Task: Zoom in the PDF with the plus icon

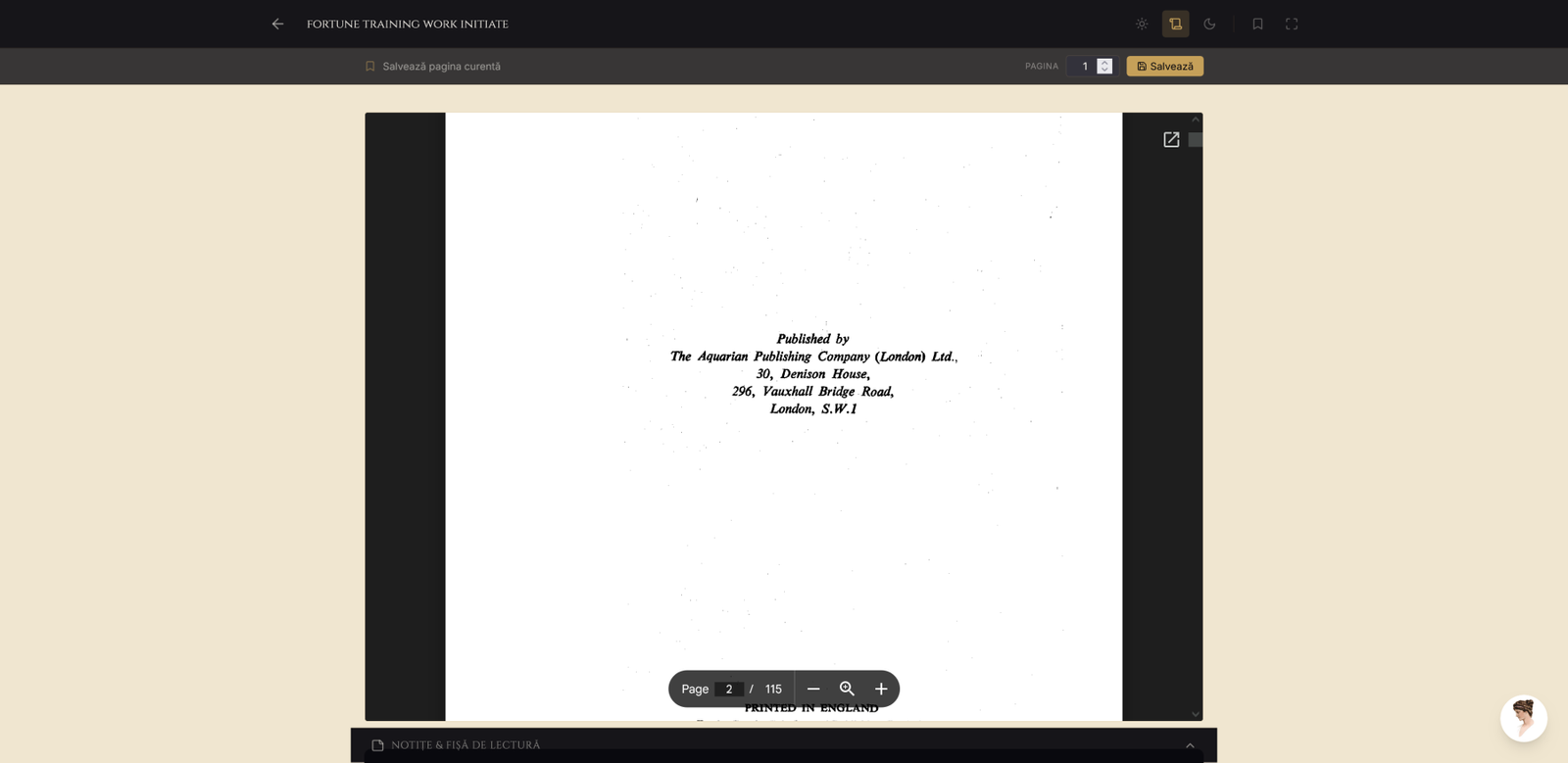Action: [x=881, y=690]
